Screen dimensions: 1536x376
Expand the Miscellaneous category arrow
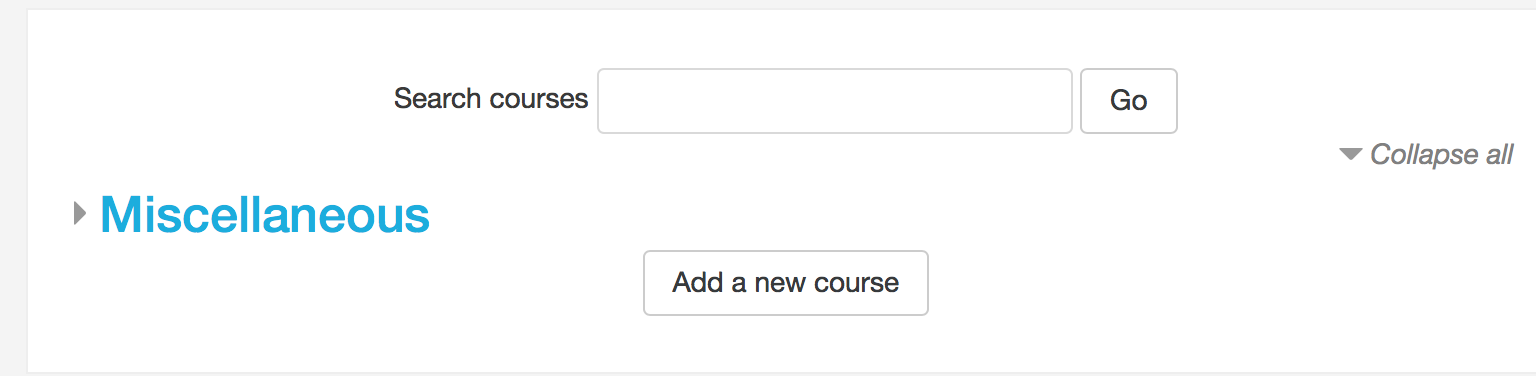80,213
